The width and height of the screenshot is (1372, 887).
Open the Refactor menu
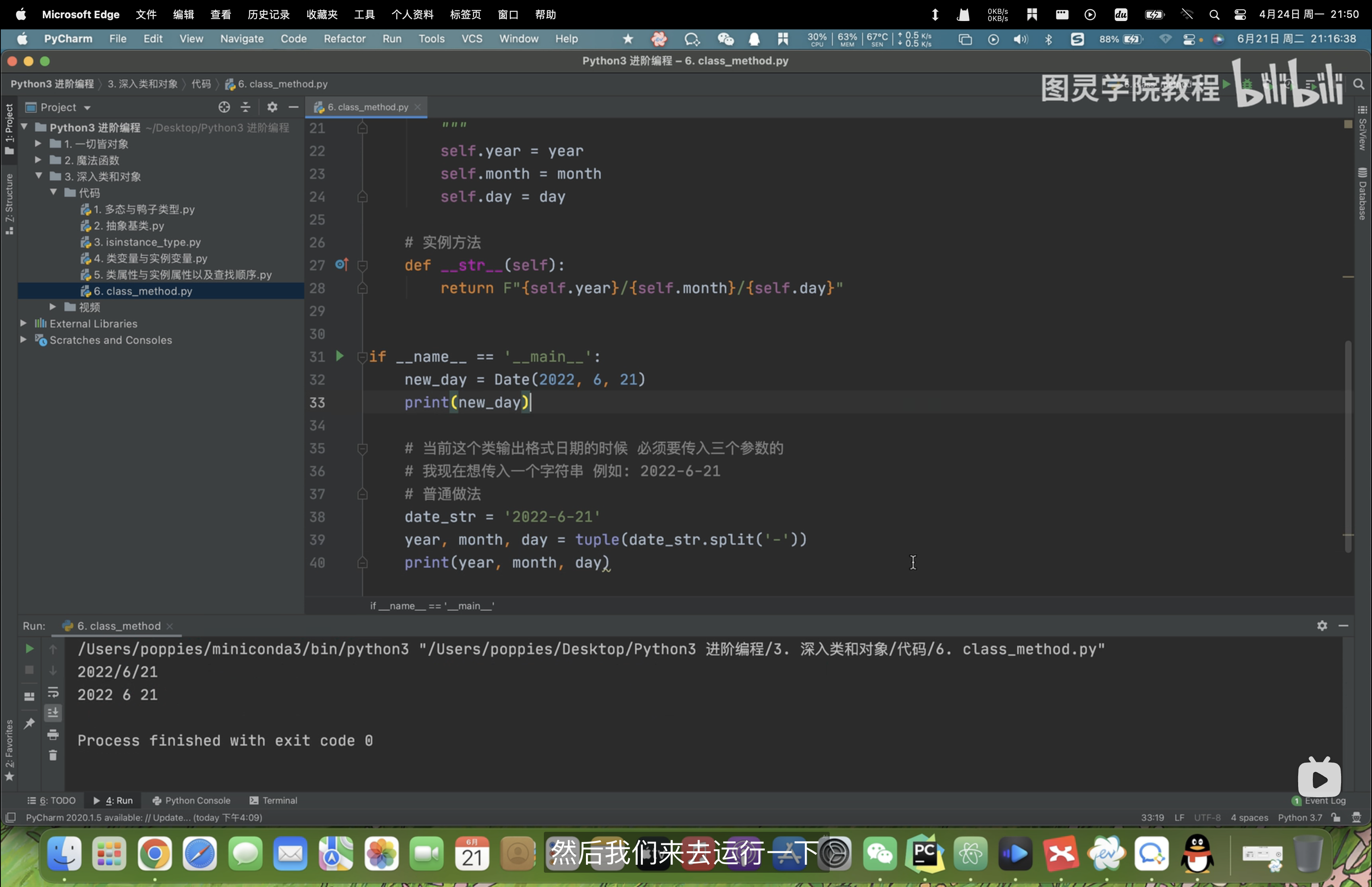point(344,39)
